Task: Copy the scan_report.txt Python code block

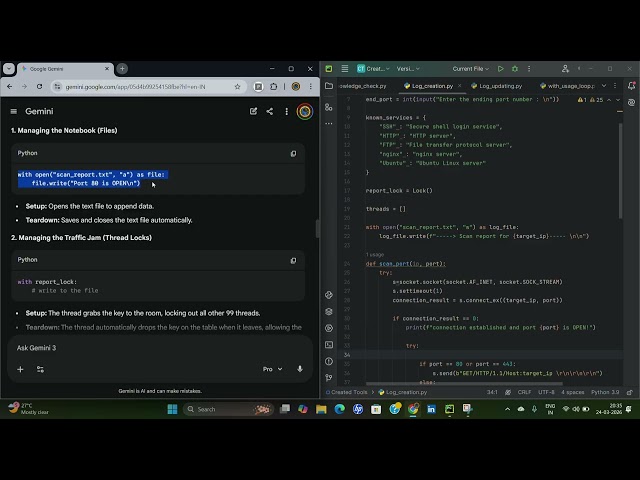Action: click(x=293, y=153)
